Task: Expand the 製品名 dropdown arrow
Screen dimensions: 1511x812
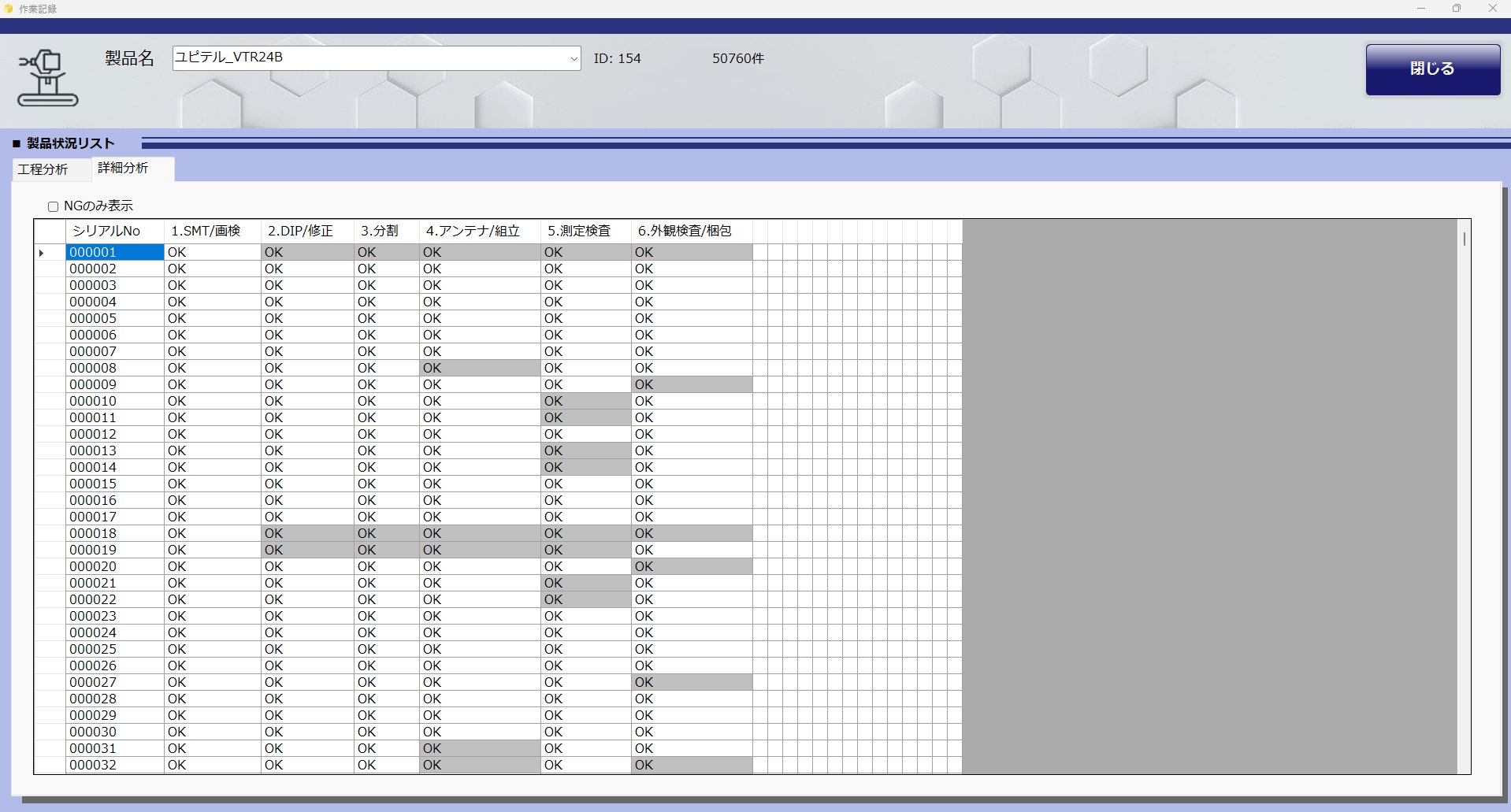Action: coord(574,58)
